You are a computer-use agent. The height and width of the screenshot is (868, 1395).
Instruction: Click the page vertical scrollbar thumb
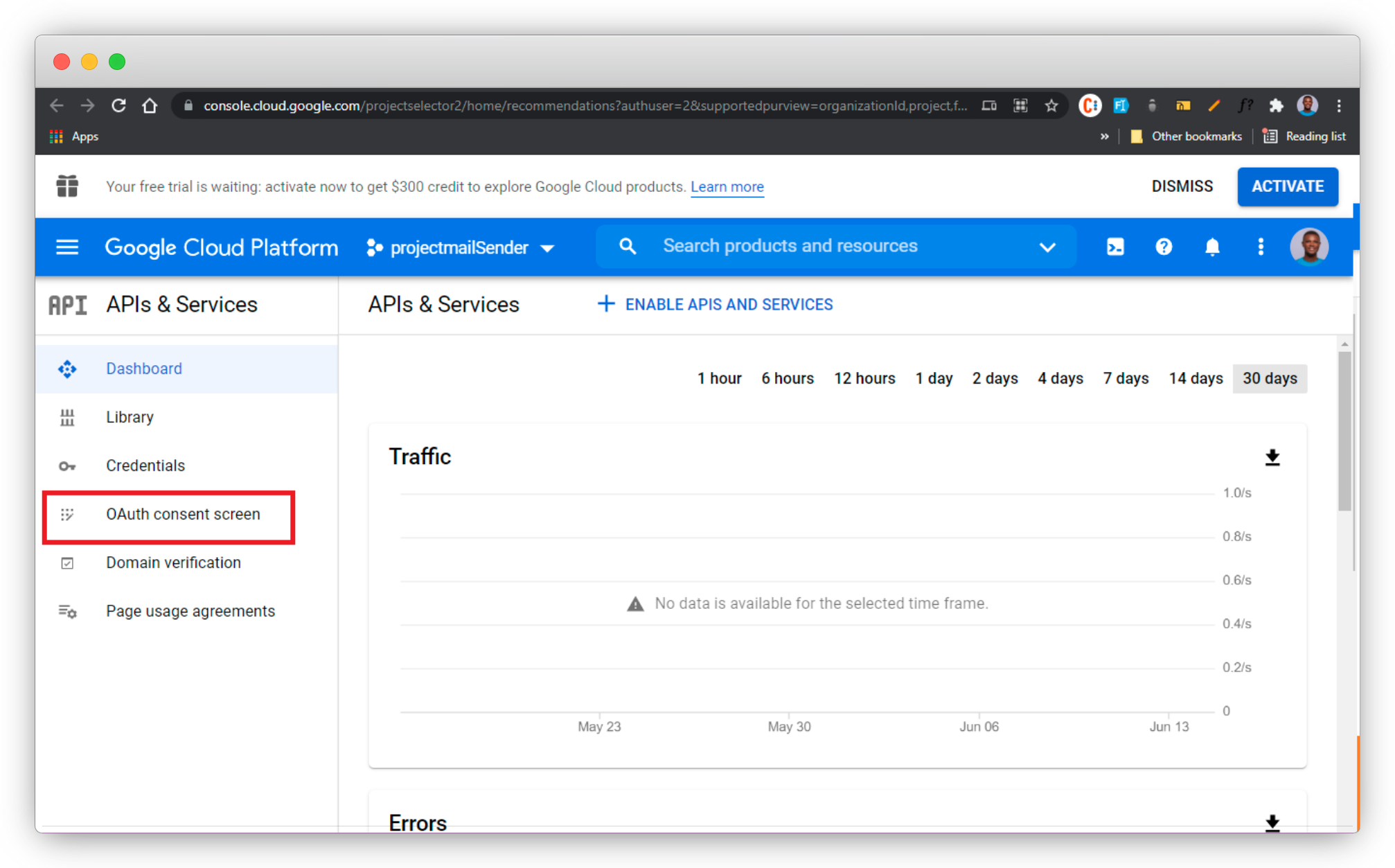click(x=1344, y=431)
